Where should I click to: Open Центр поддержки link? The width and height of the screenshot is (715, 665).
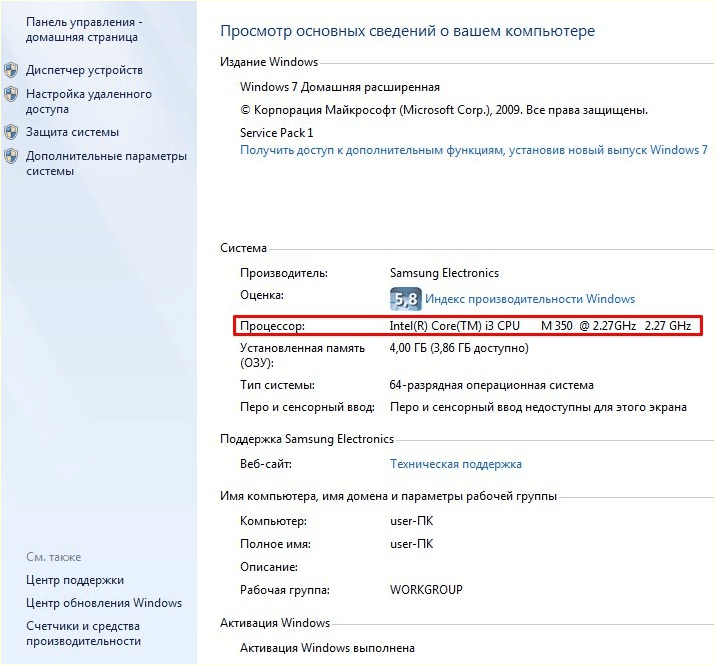[x=75, y=580]
